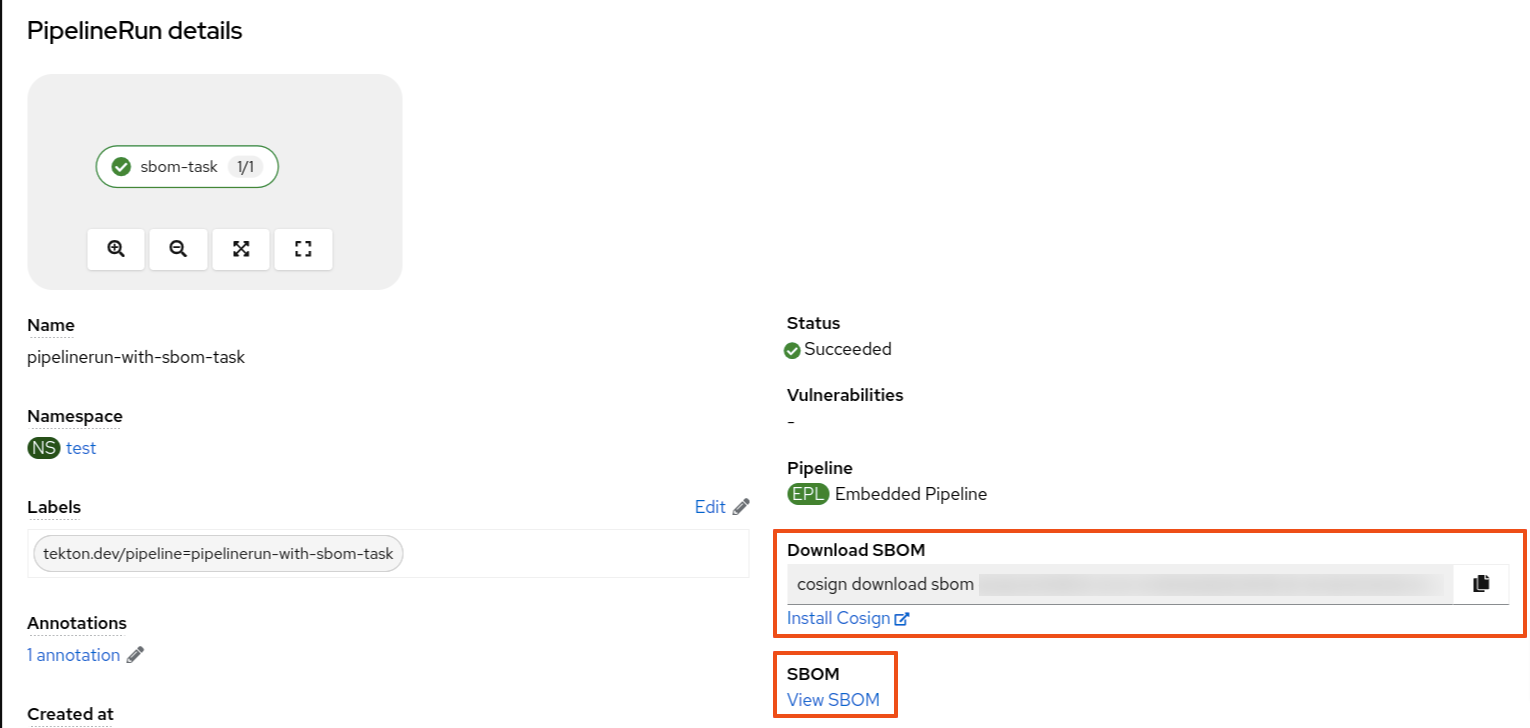The height and width of the screenshot is (728, 1530).
Task: Click the green EPL pipeline badge
Action: [808, 494]
